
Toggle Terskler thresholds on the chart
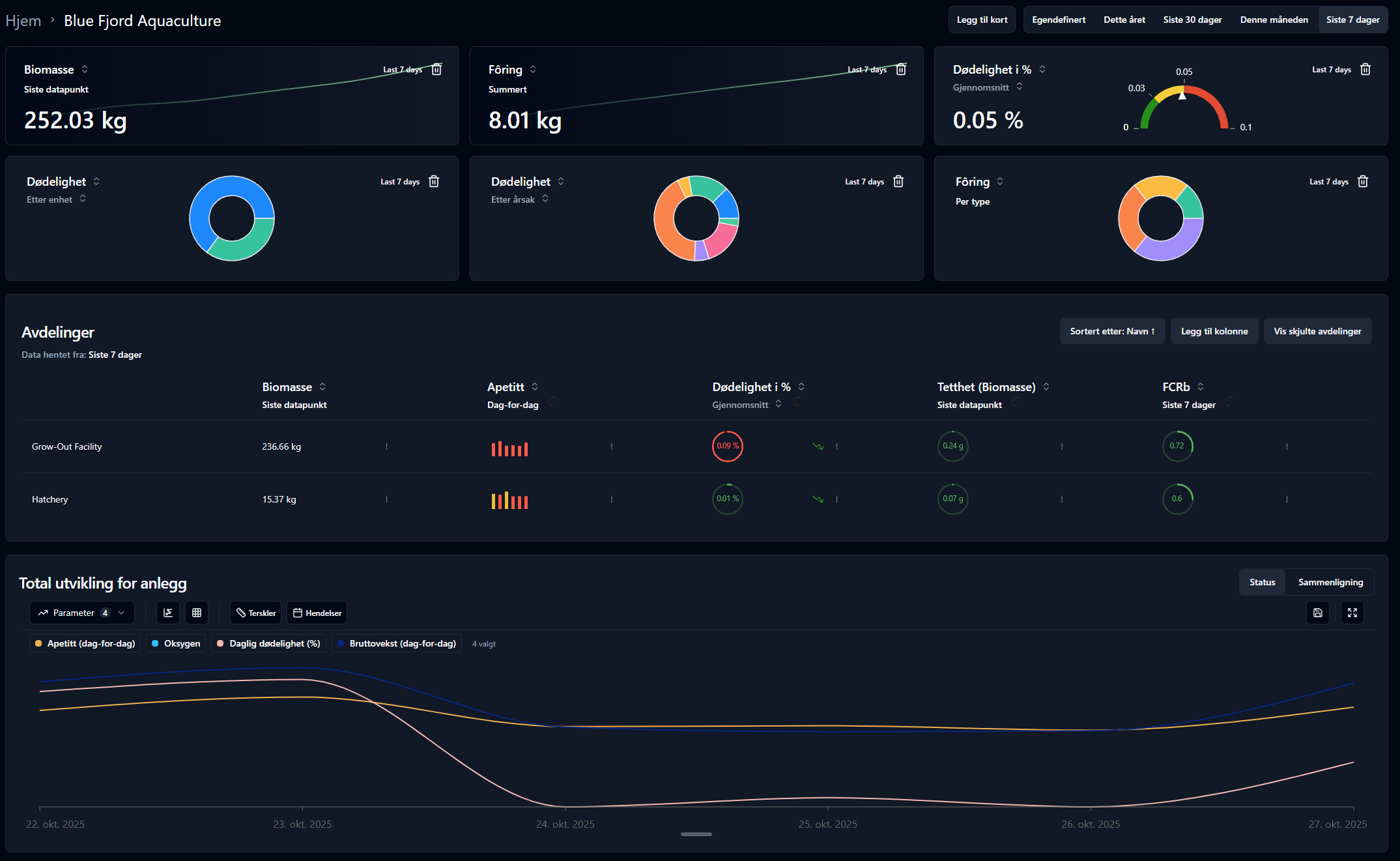pyautogui.click(x=256, y=613)
